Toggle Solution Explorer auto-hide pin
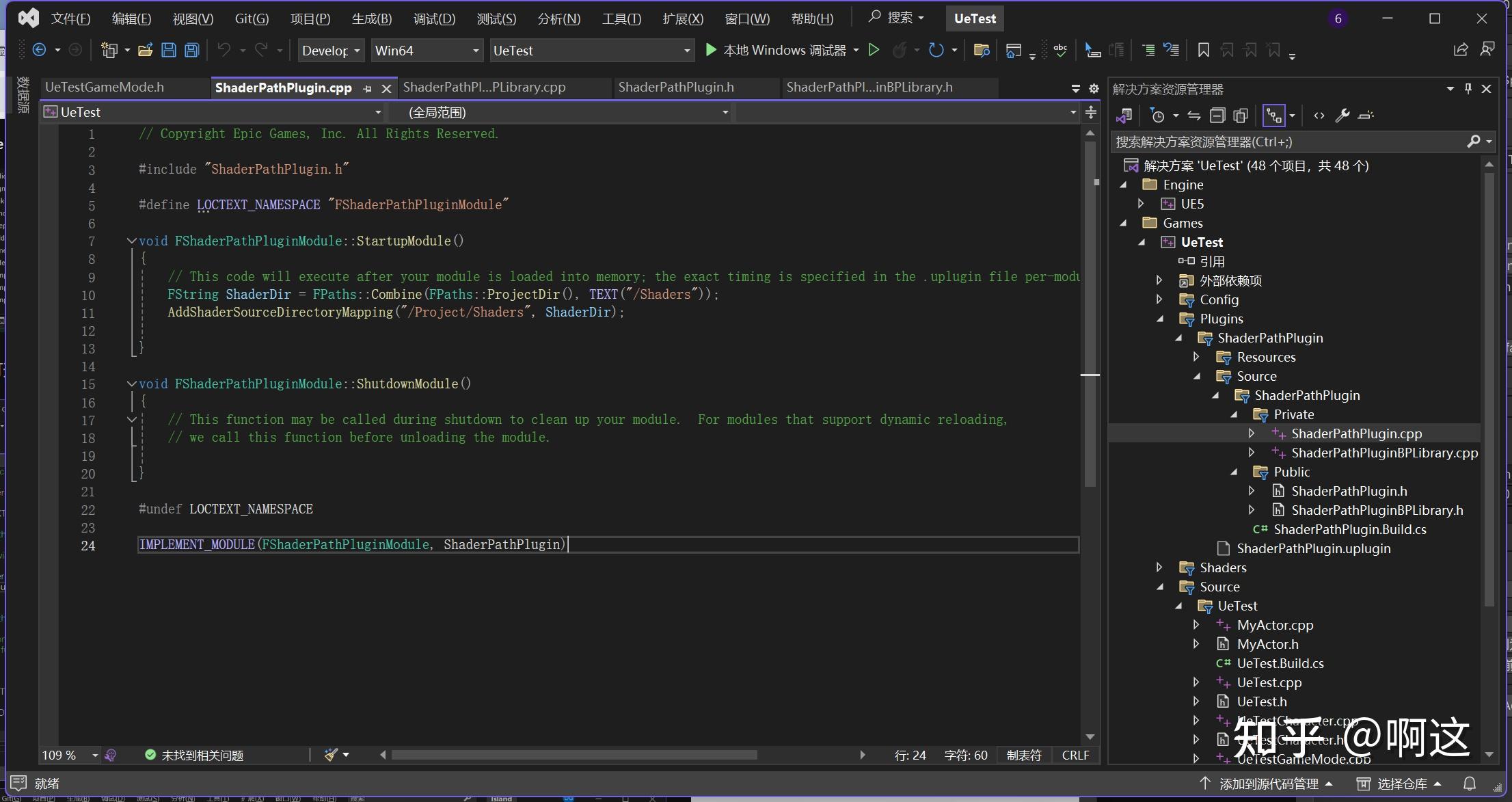Screen dimensions: 1512x802 point(1468,89)
